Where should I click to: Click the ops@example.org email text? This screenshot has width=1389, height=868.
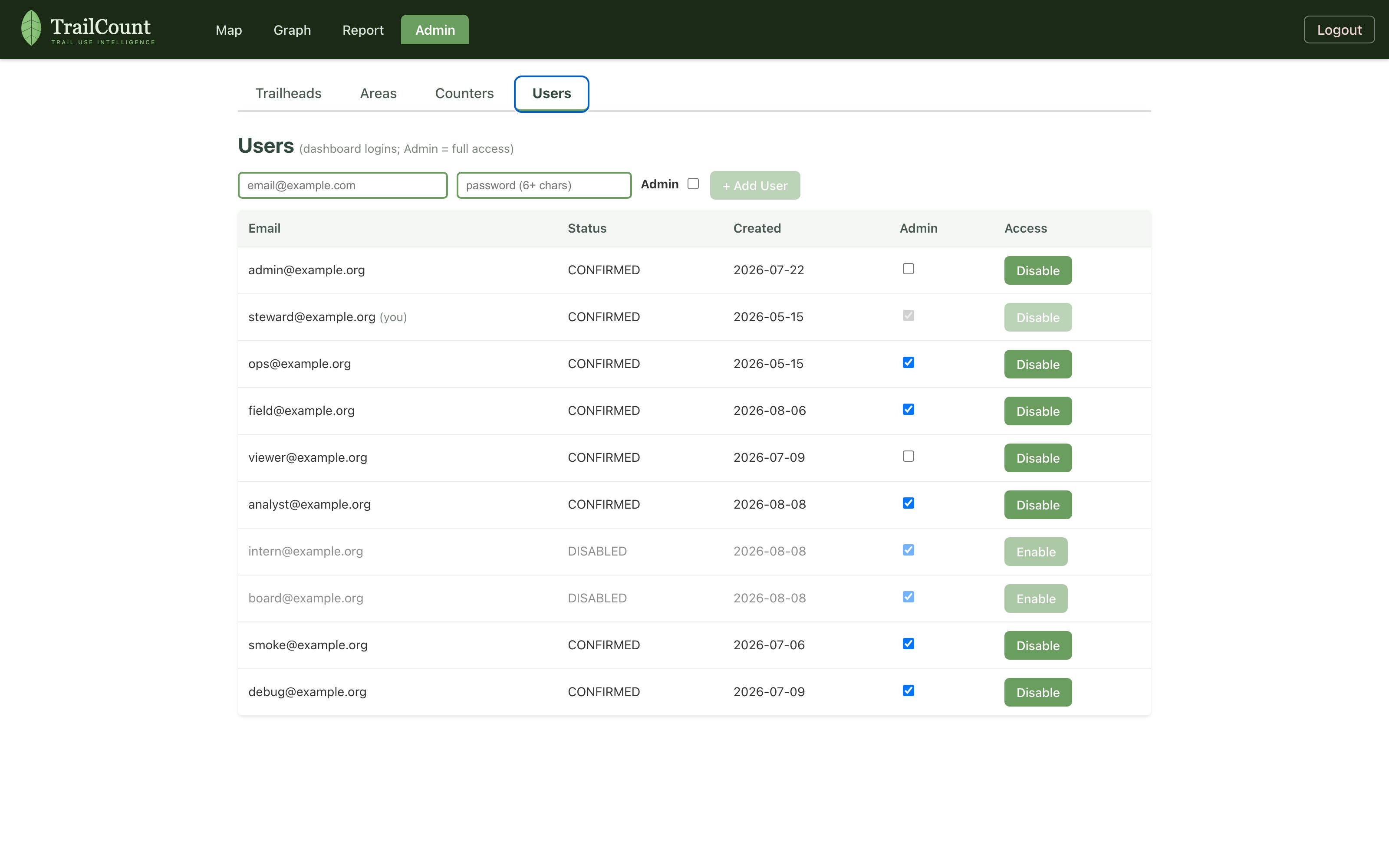click(x=299, y=364)
